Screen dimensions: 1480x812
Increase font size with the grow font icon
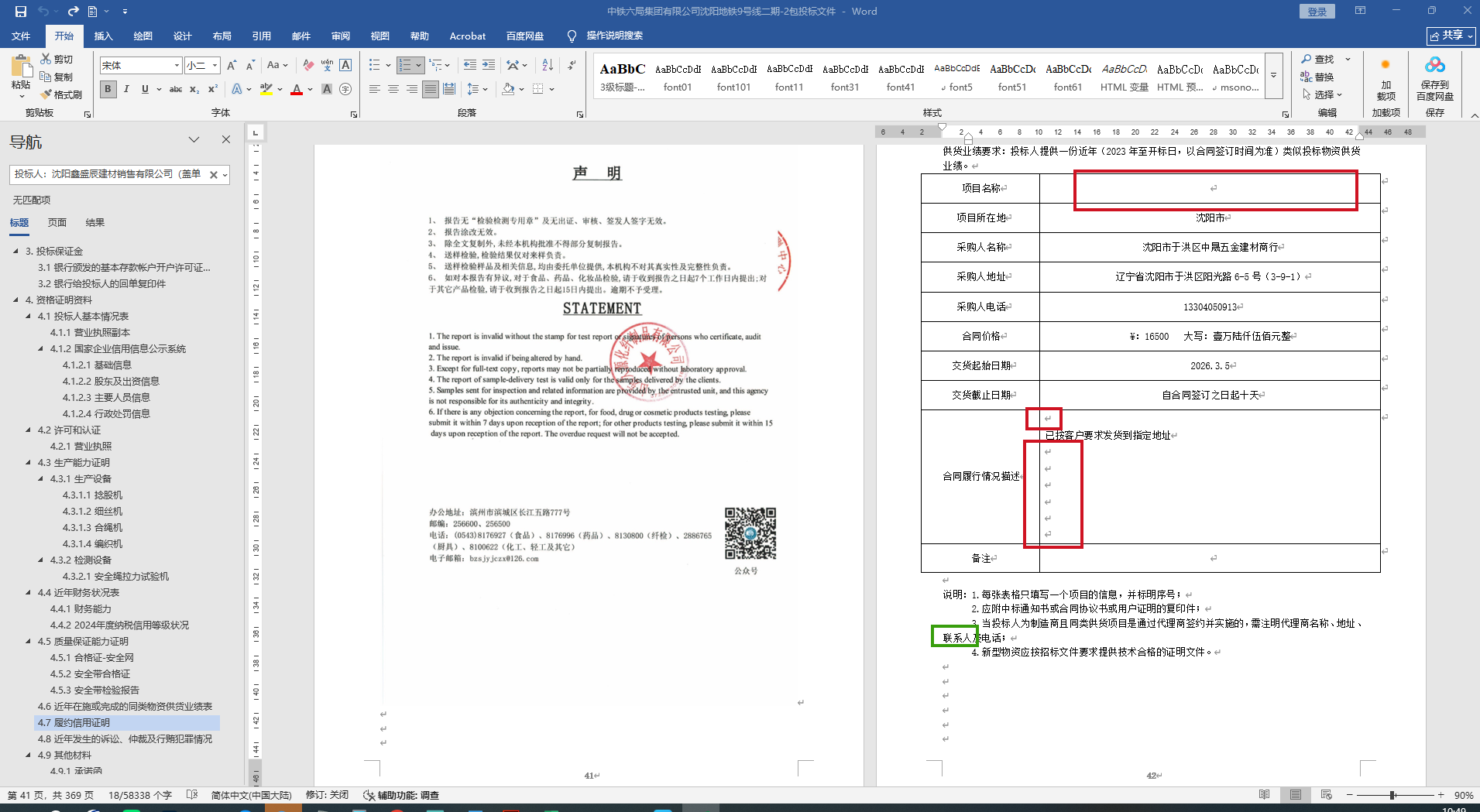tap(231, 66)
